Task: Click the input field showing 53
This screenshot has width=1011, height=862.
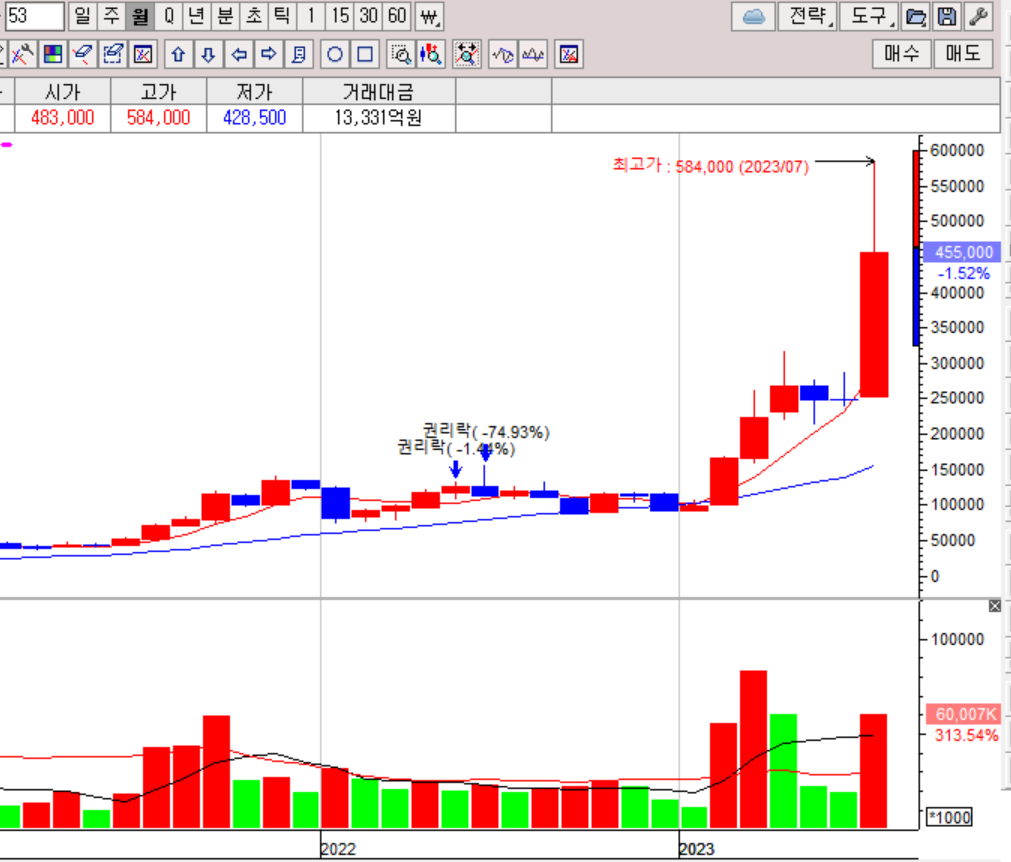Action: click(35, 16)
